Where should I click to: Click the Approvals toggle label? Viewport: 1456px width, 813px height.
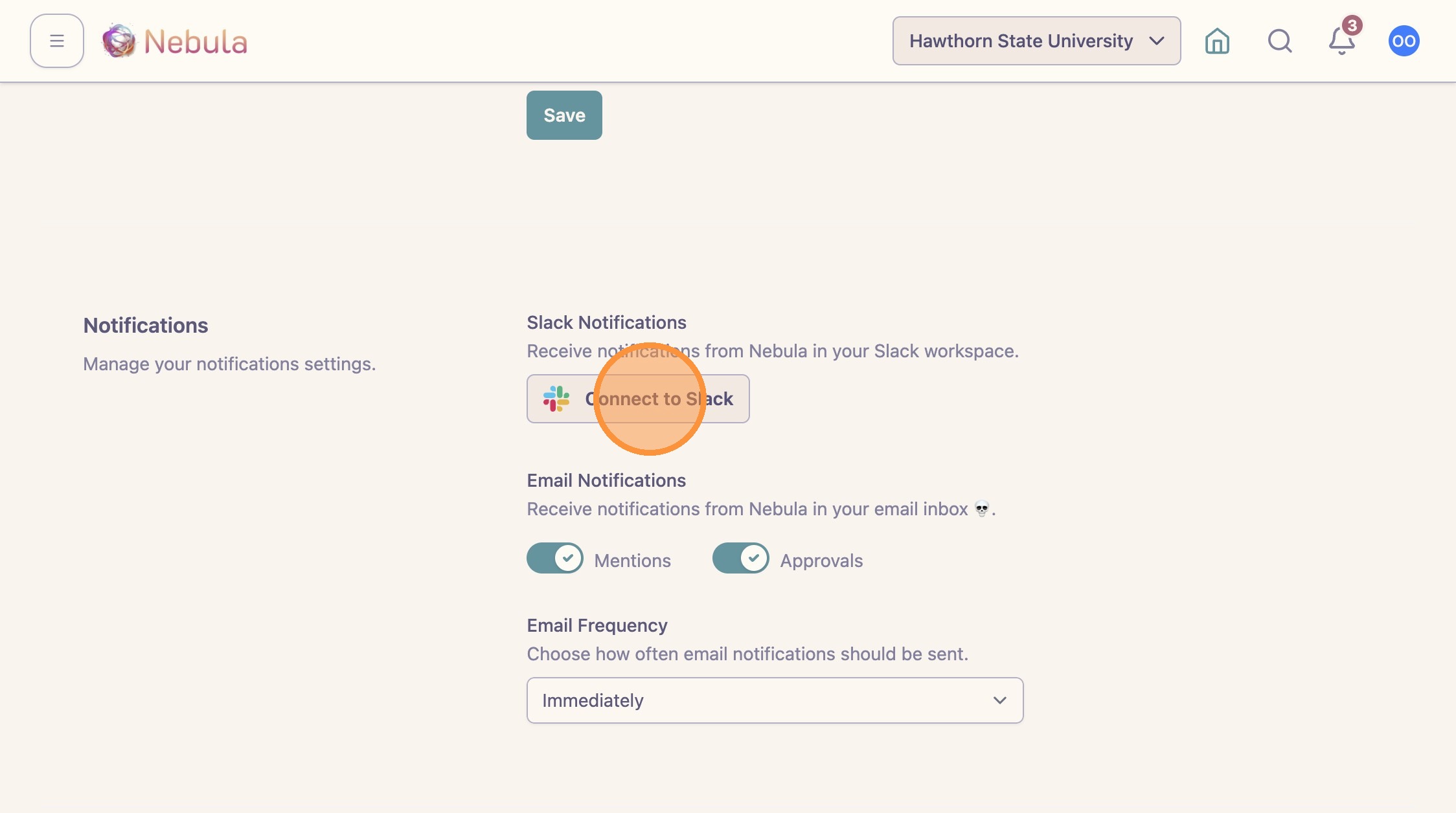[821, 561]
